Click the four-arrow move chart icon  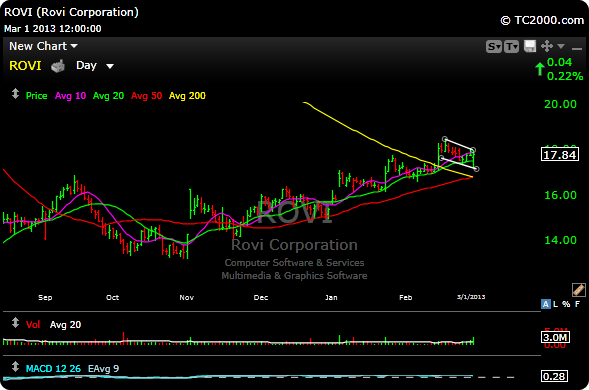[547, 46]
